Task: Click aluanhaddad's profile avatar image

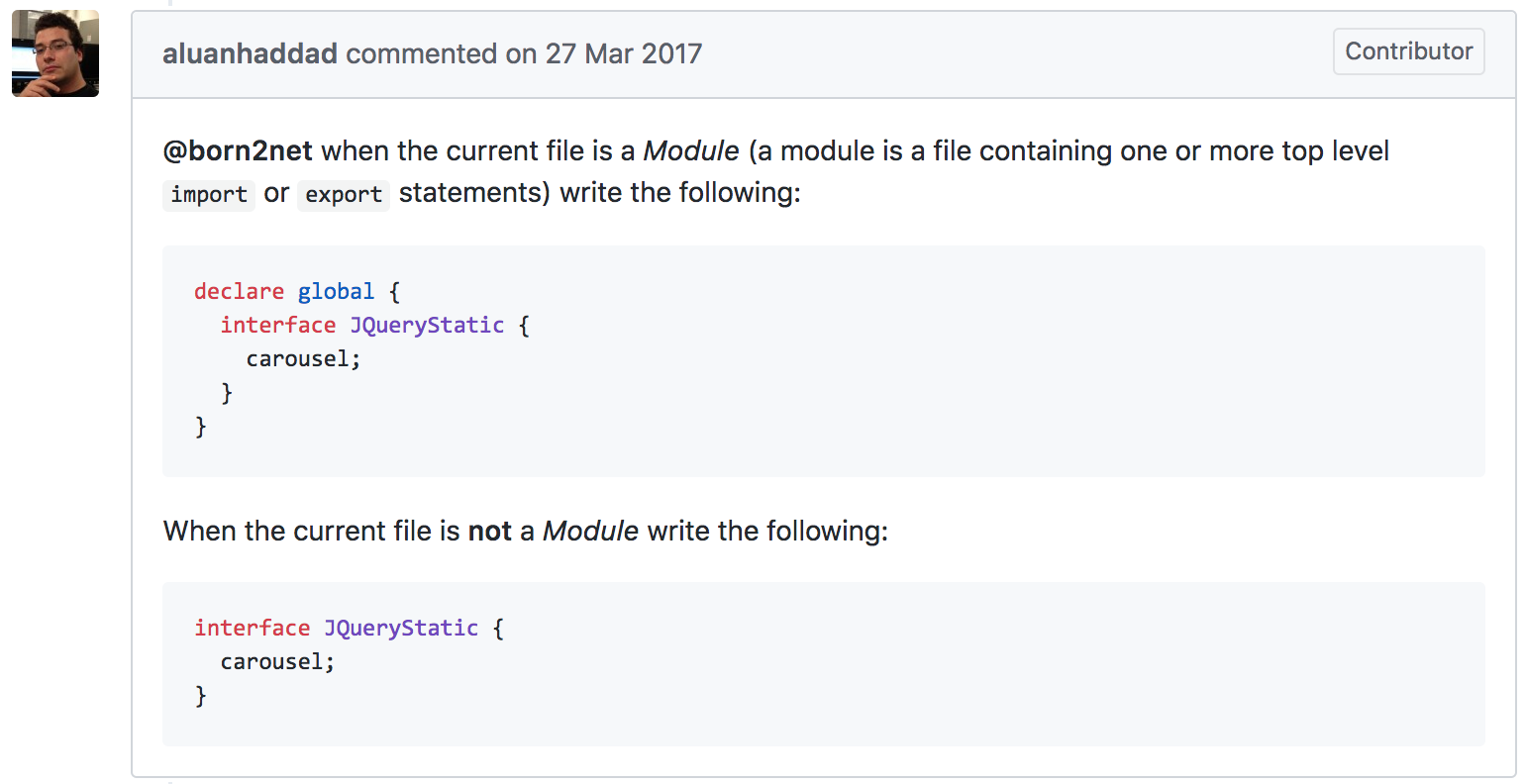Action: point(55,53)
